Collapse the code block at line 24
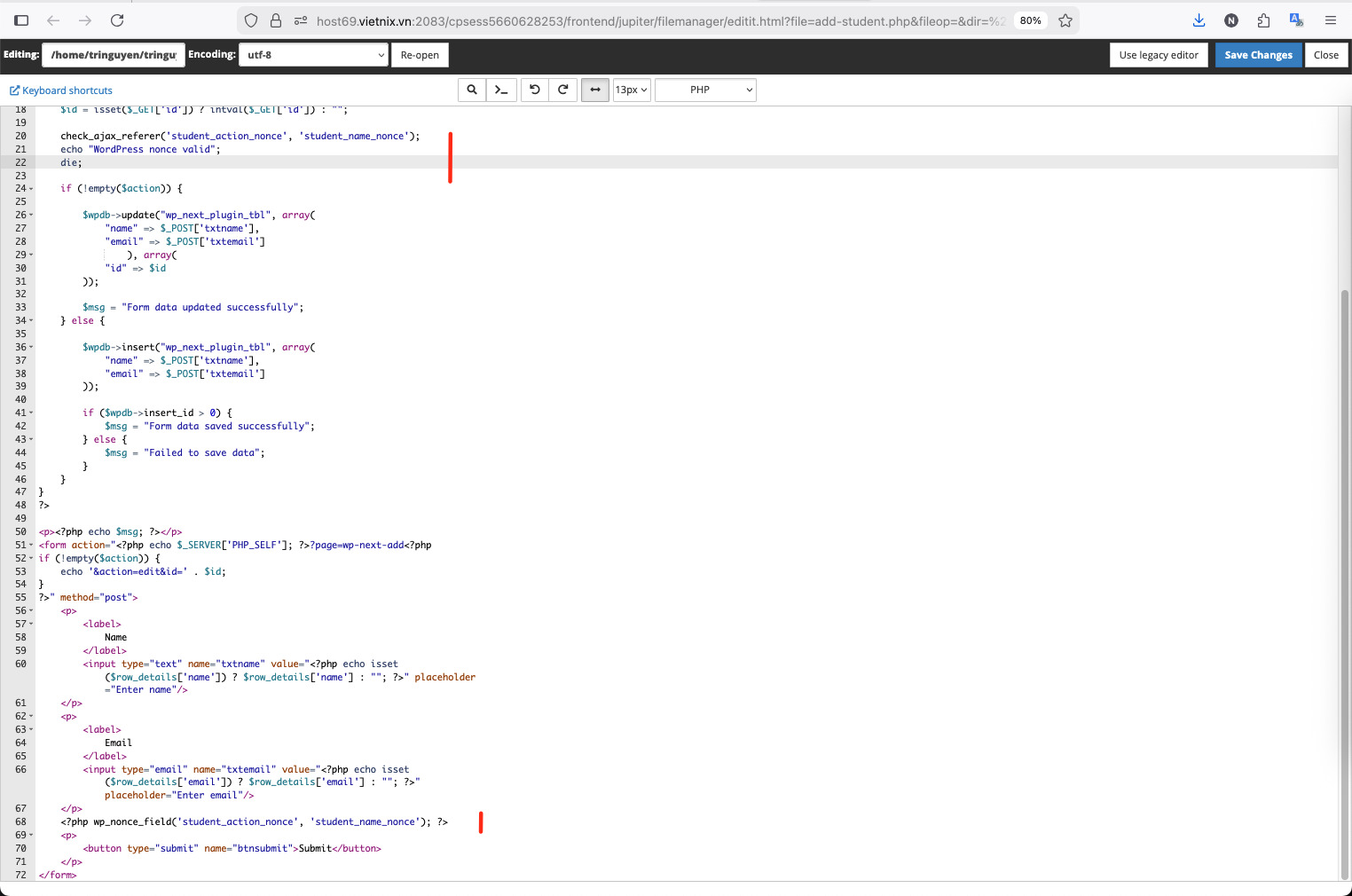This screenshot has height=896, width=1352. 30,188
